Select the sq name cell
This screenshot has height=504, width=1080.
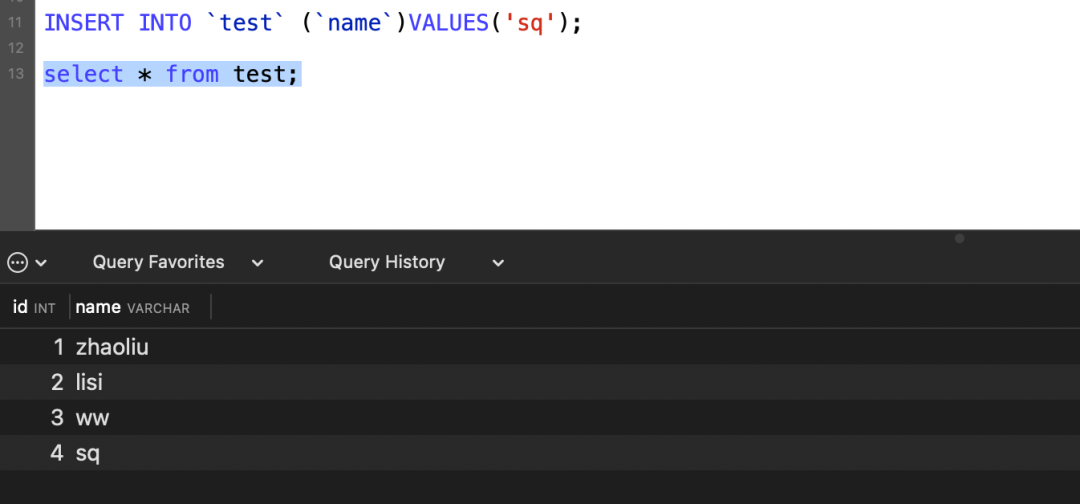click(88, 453)
